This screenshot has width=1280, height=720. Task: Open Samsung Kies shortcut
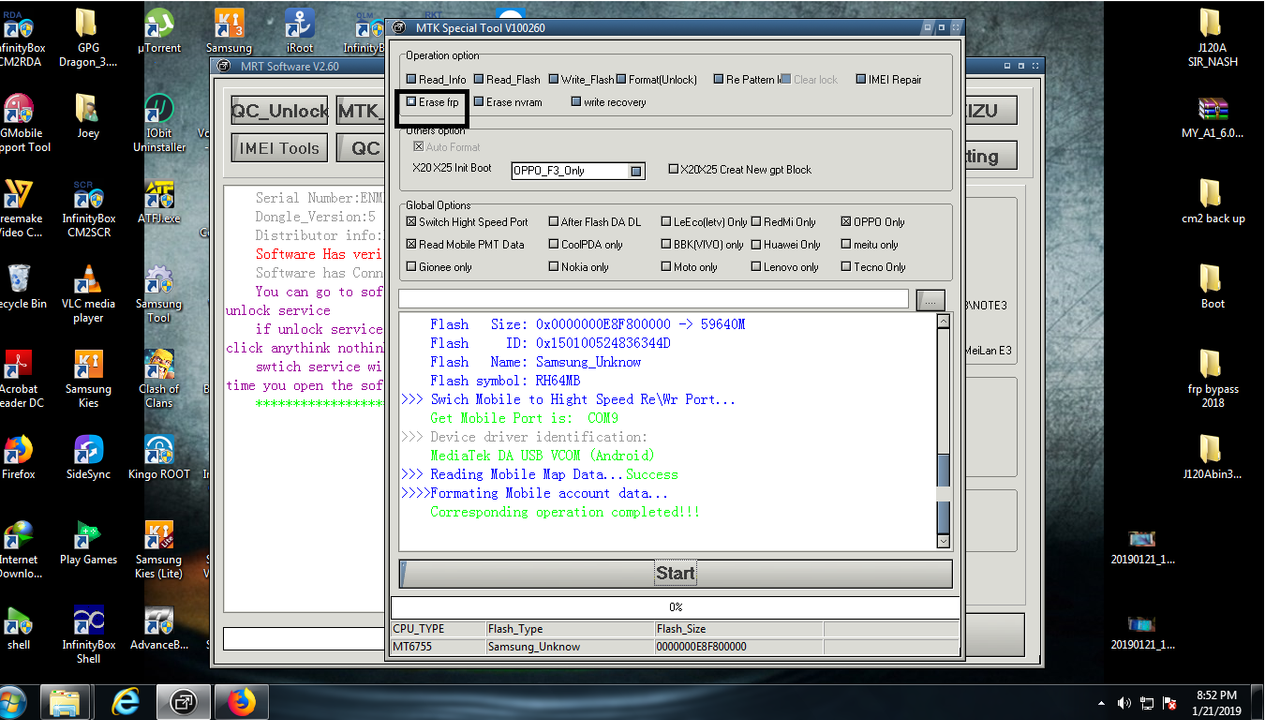(88, 379)
